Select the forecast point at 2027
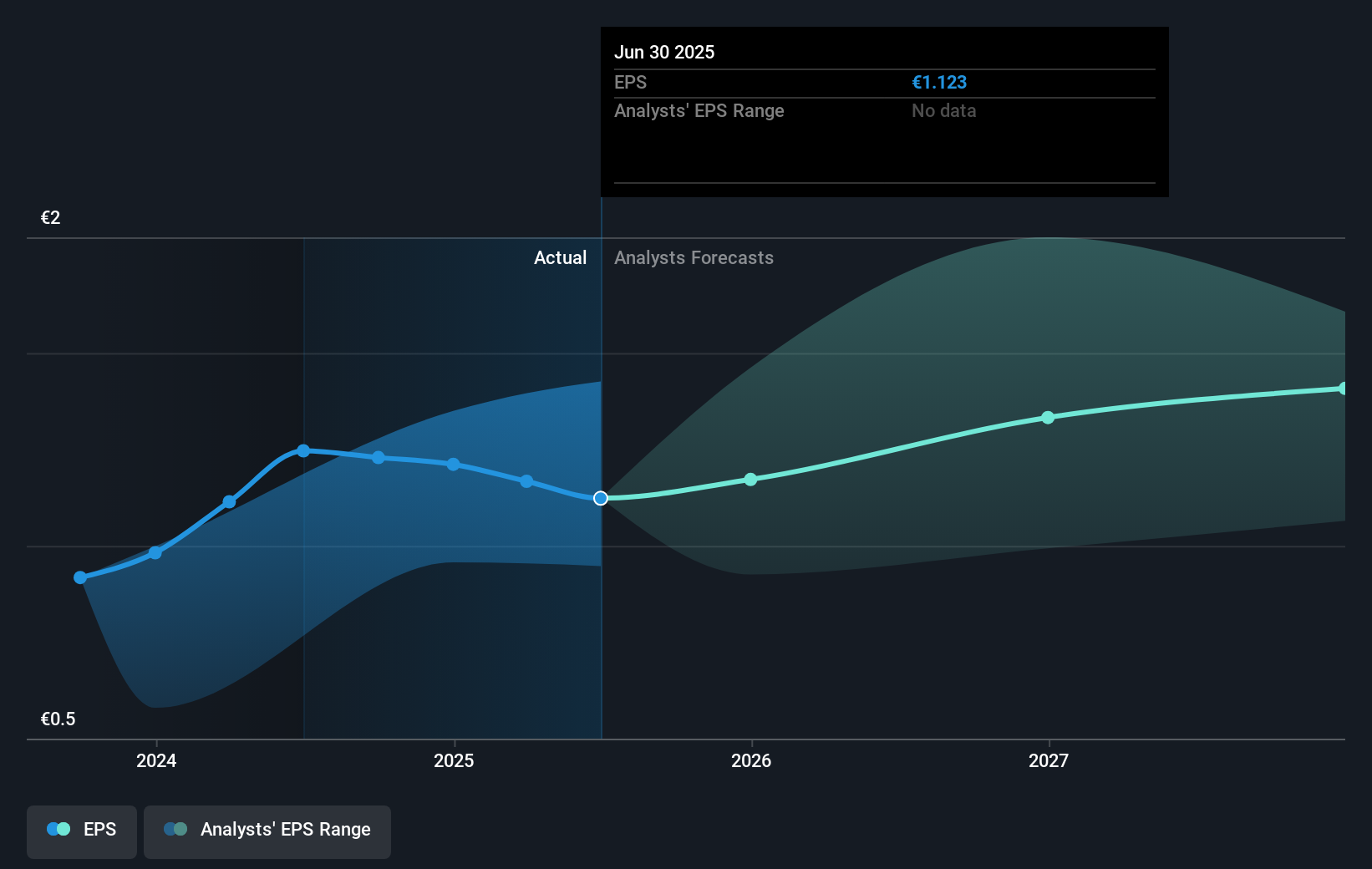Image resolution: width=1372 pixels, height=869 pixels. pos(1048,417)
